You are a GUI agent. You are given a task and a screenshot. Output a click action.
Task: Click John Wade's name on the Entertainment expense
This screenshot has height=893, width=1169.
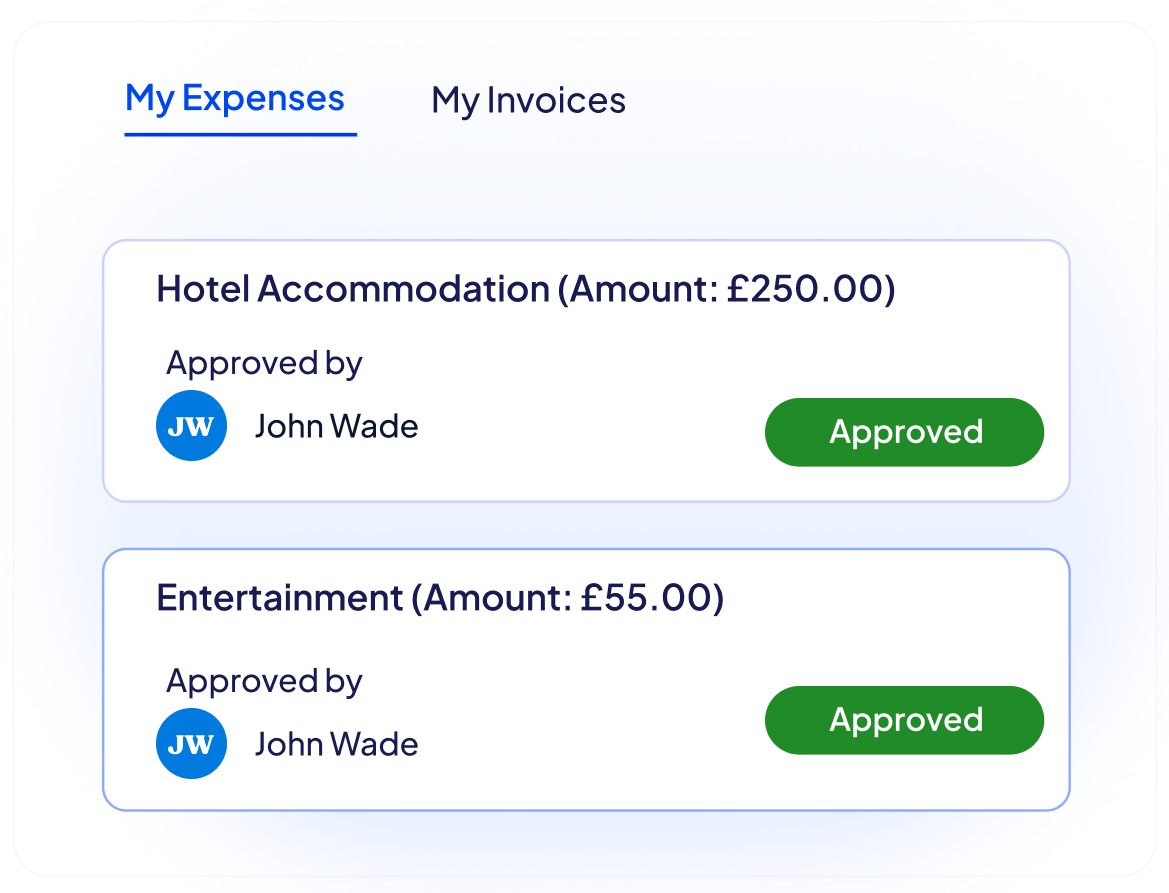click(x=337, y=743)
